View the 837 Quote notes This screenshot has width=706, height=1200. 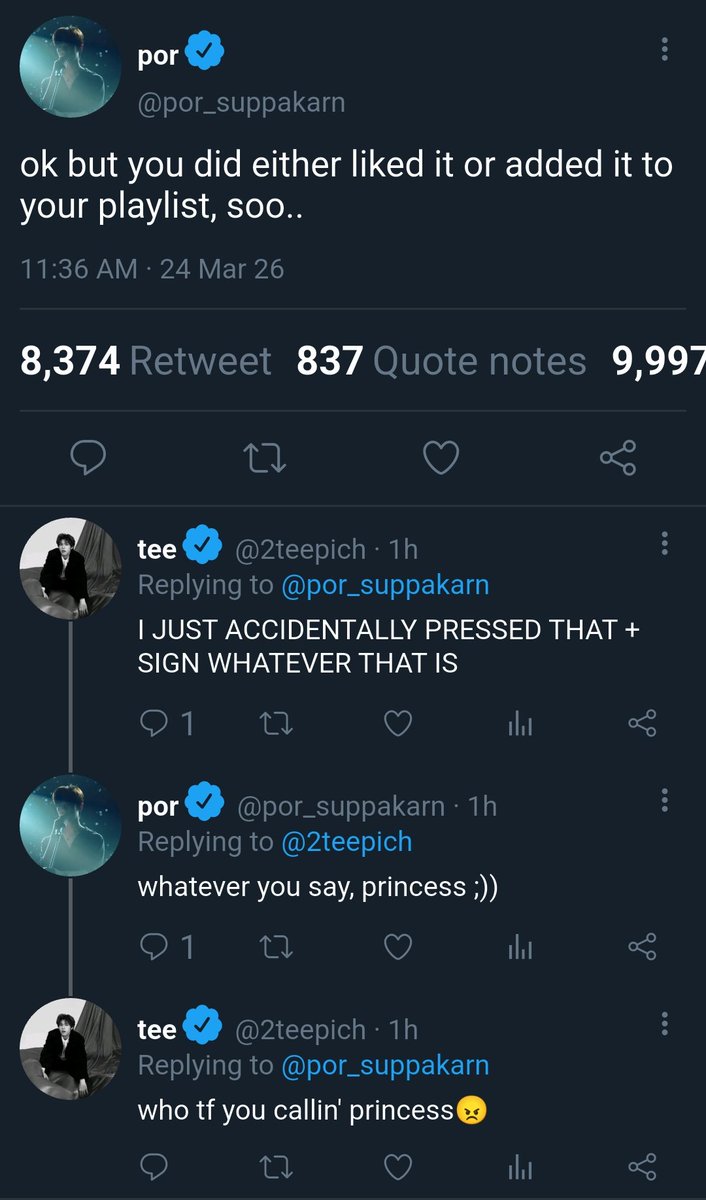tap(441, 361)
